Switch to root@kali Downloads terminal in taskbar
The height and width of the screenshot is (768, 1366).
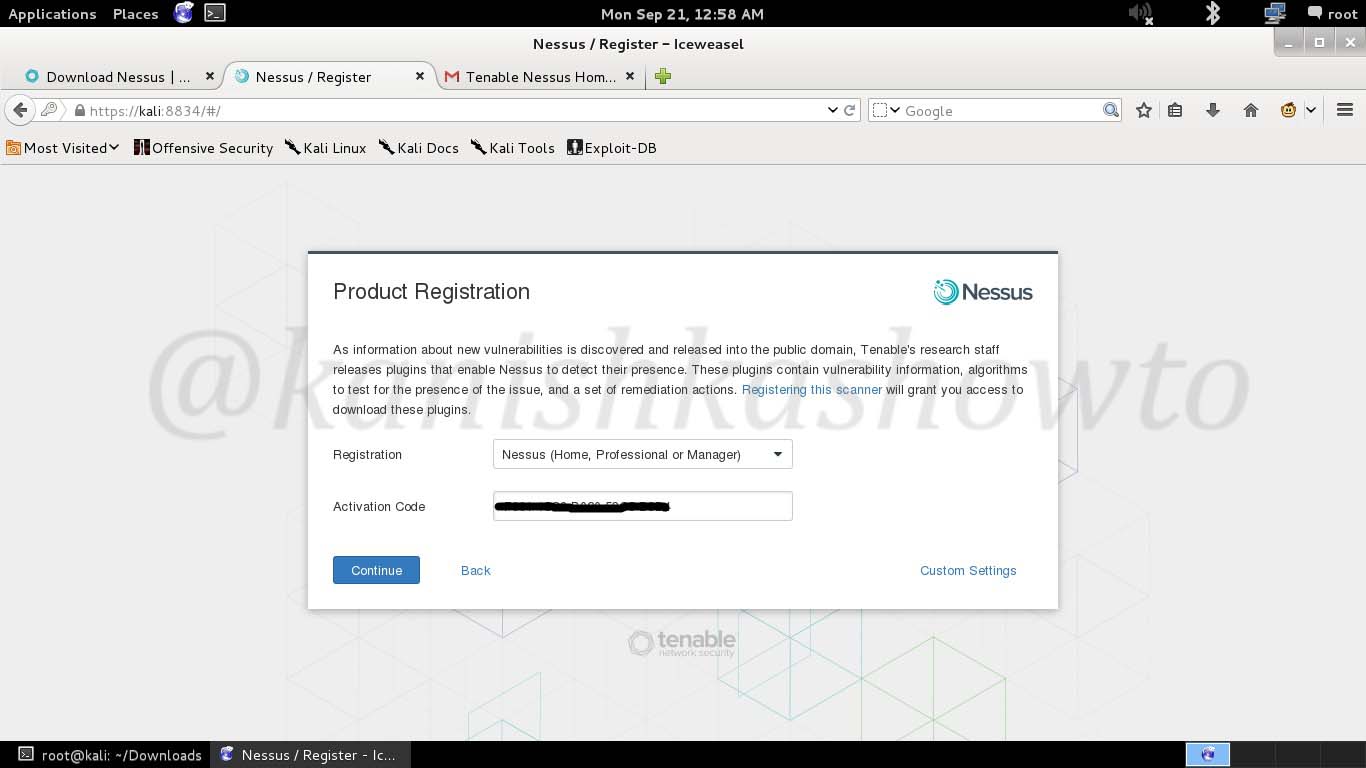coord(110,755)
